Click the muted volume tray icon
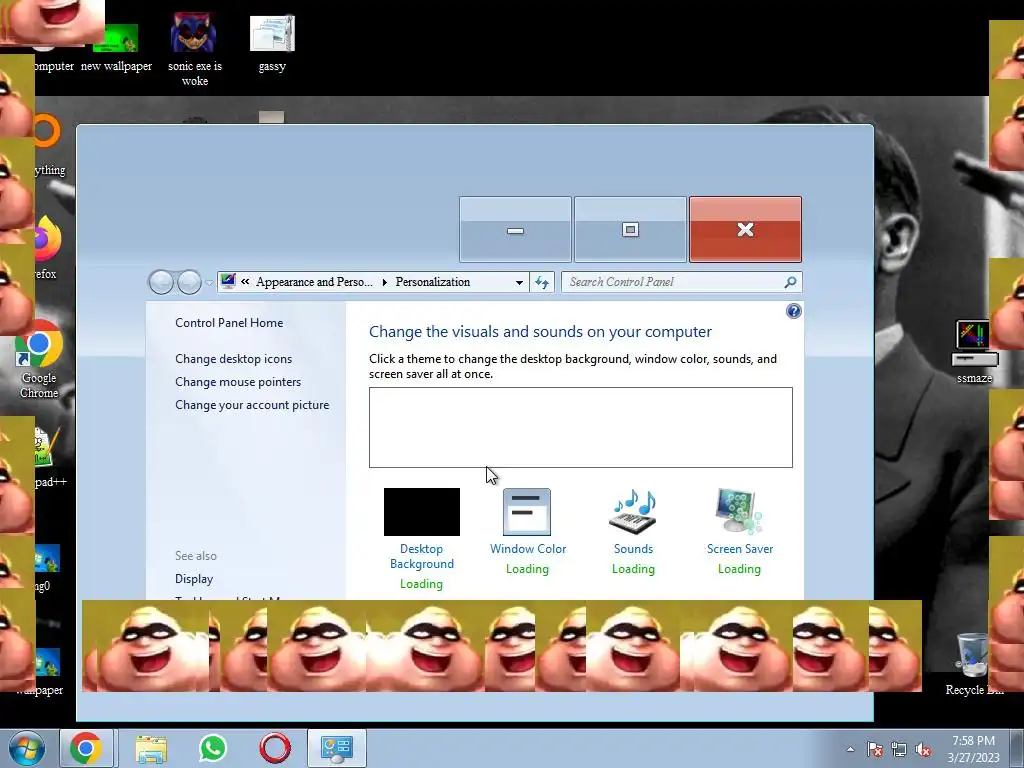 (923, 749)
